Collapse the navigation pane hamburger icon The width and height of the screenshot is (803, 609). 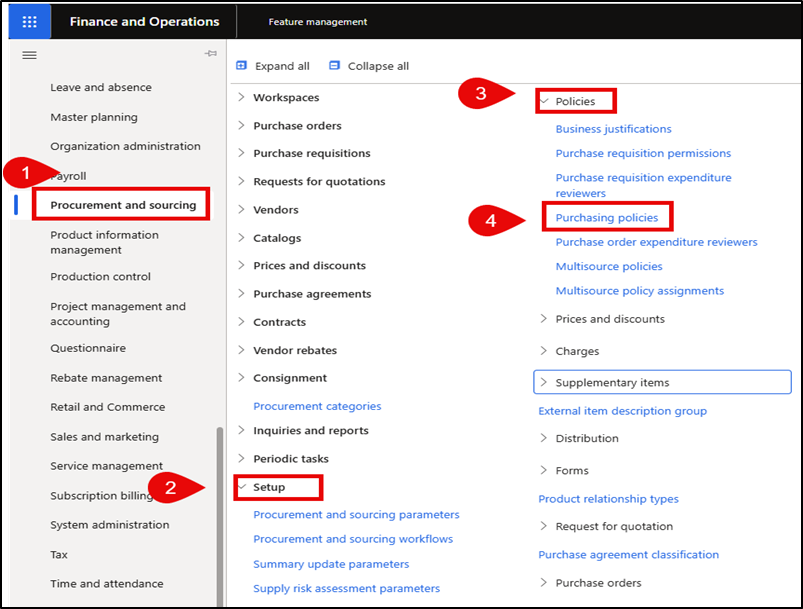(x=29, y=55)
